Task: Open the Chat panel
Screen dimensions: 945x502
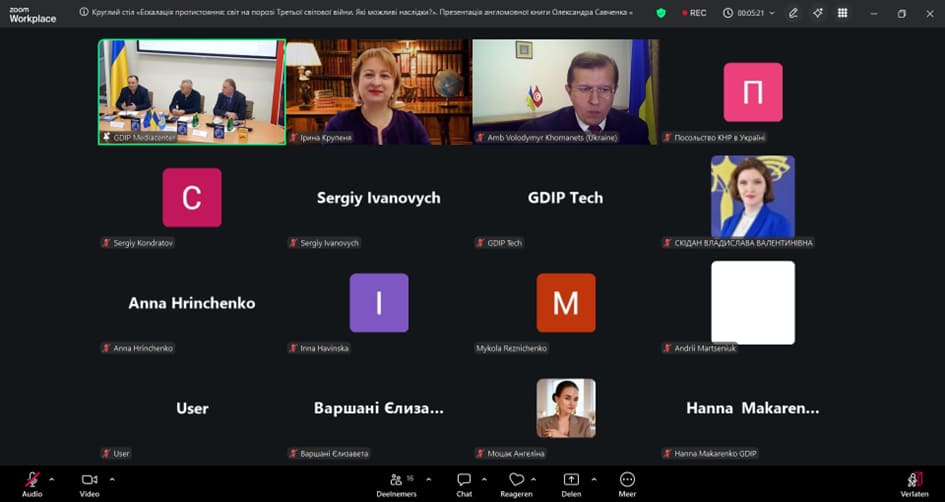Action: (464, 482)
